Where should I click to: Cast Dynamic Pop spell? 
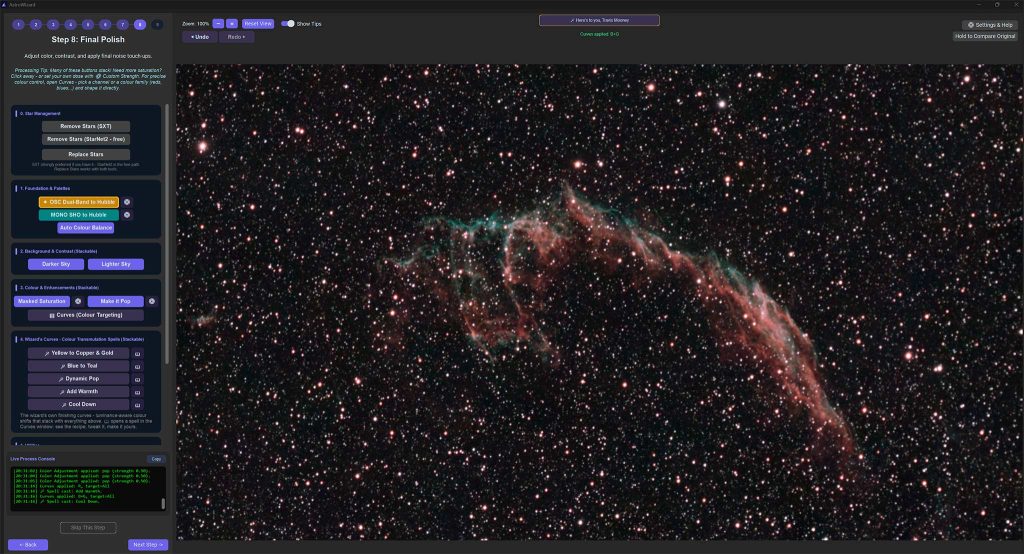78,379
